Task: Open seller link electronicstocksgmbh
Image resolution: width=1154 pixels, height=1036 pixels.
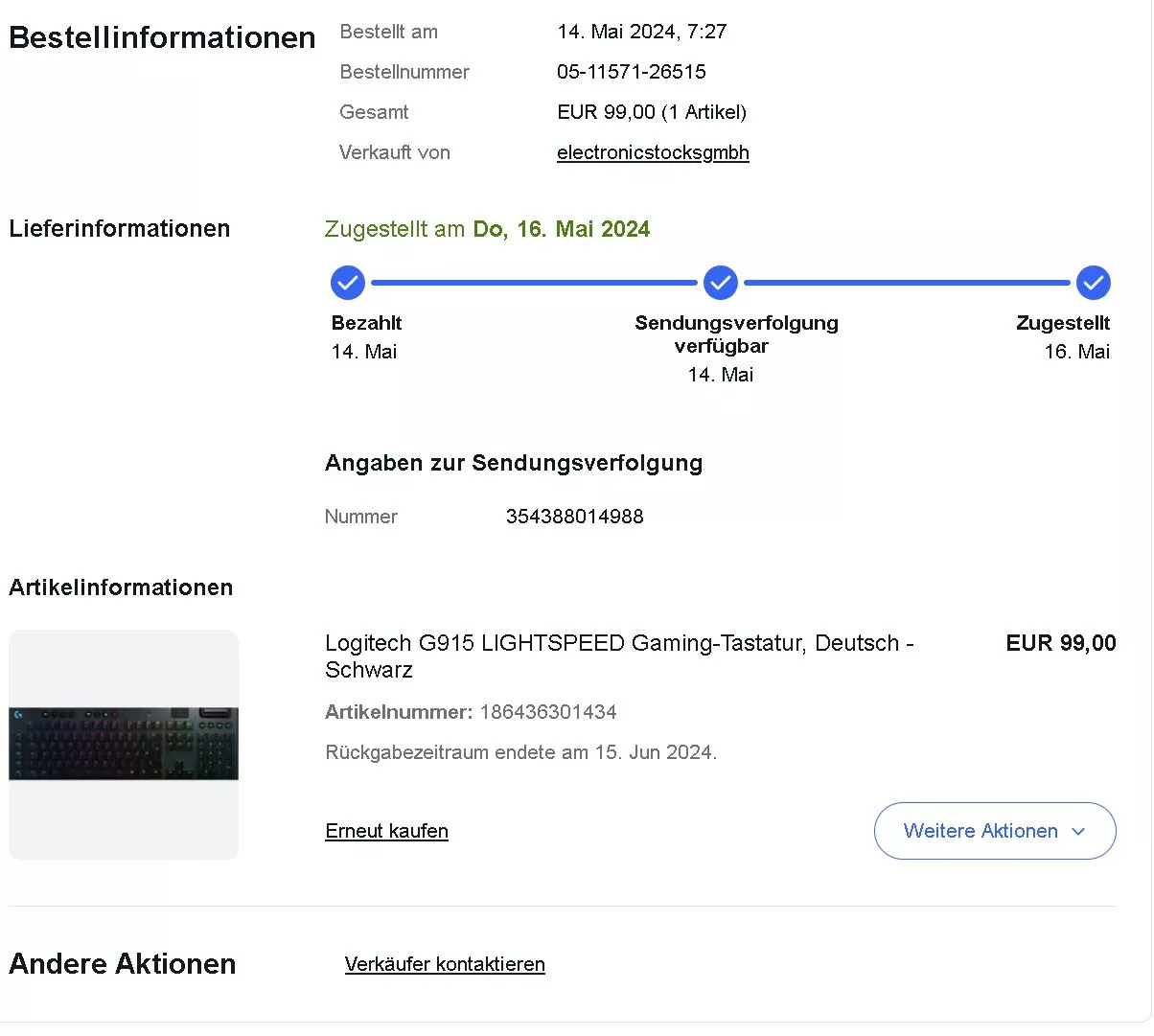Action: point(653,152)
